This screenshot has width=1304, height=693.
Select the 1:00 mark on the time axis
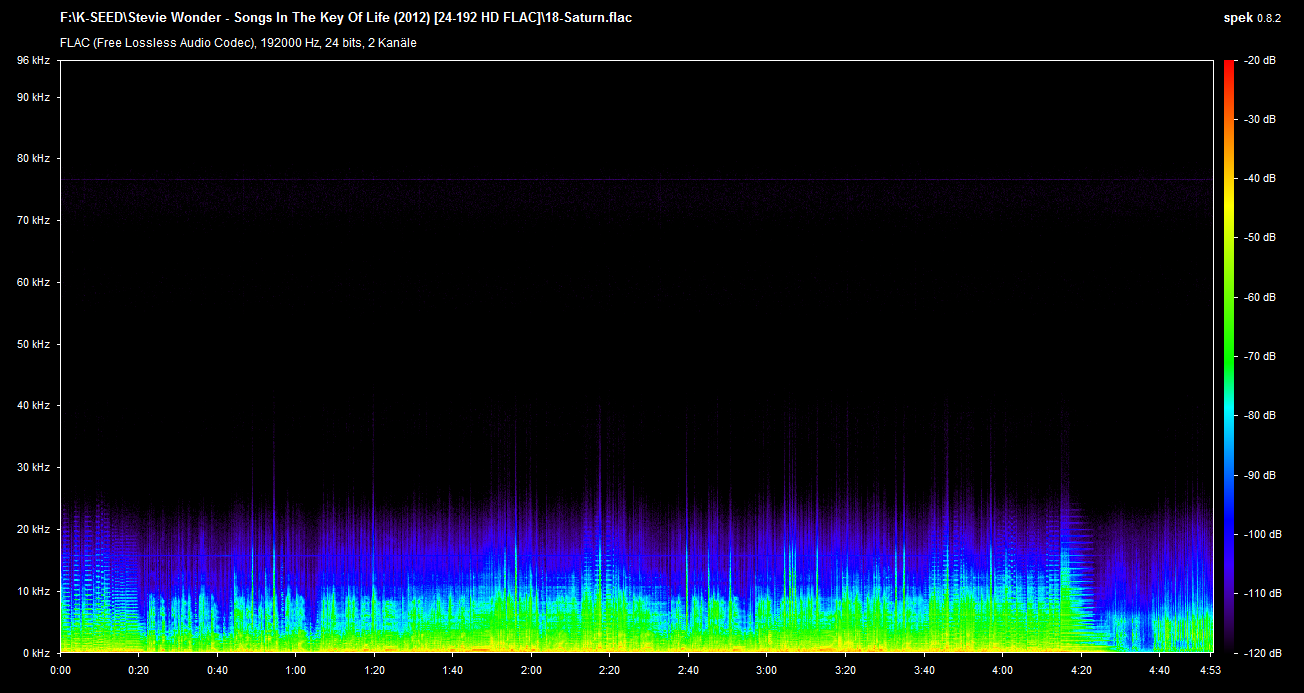[x=296, y=671]
